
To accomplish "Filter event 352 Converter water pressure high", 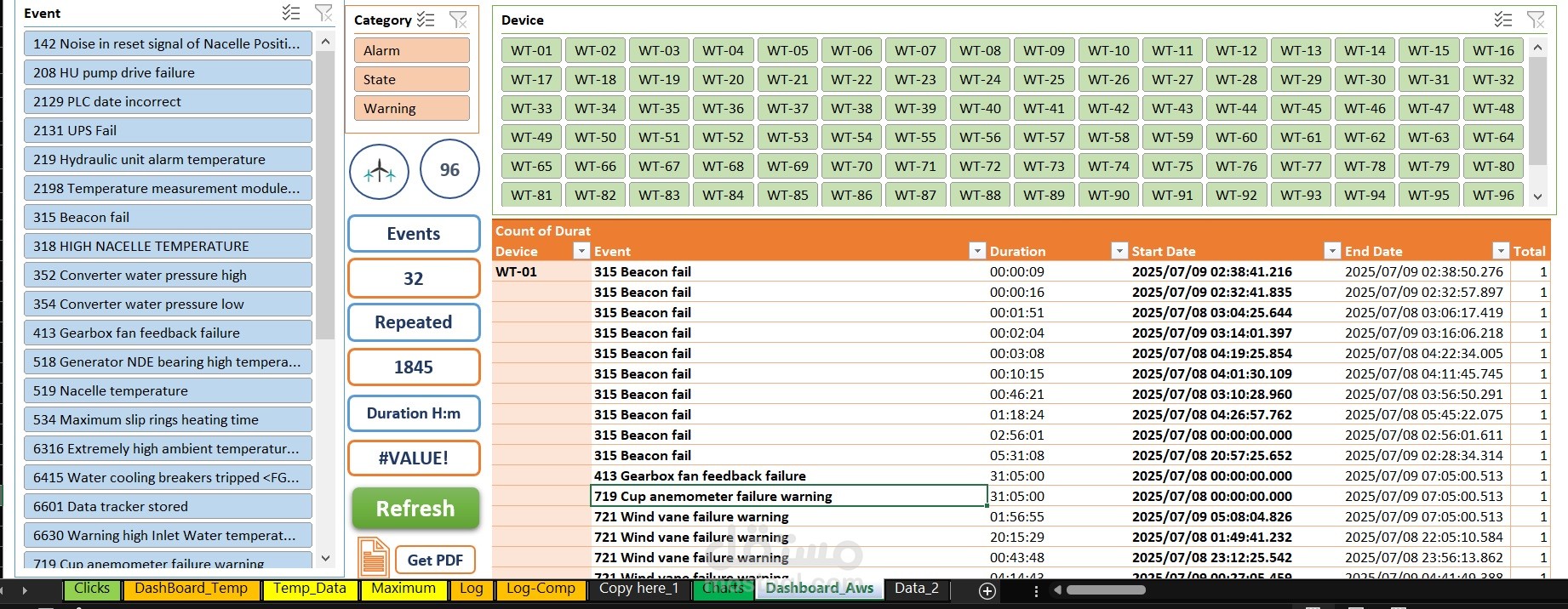I will 168,275.
